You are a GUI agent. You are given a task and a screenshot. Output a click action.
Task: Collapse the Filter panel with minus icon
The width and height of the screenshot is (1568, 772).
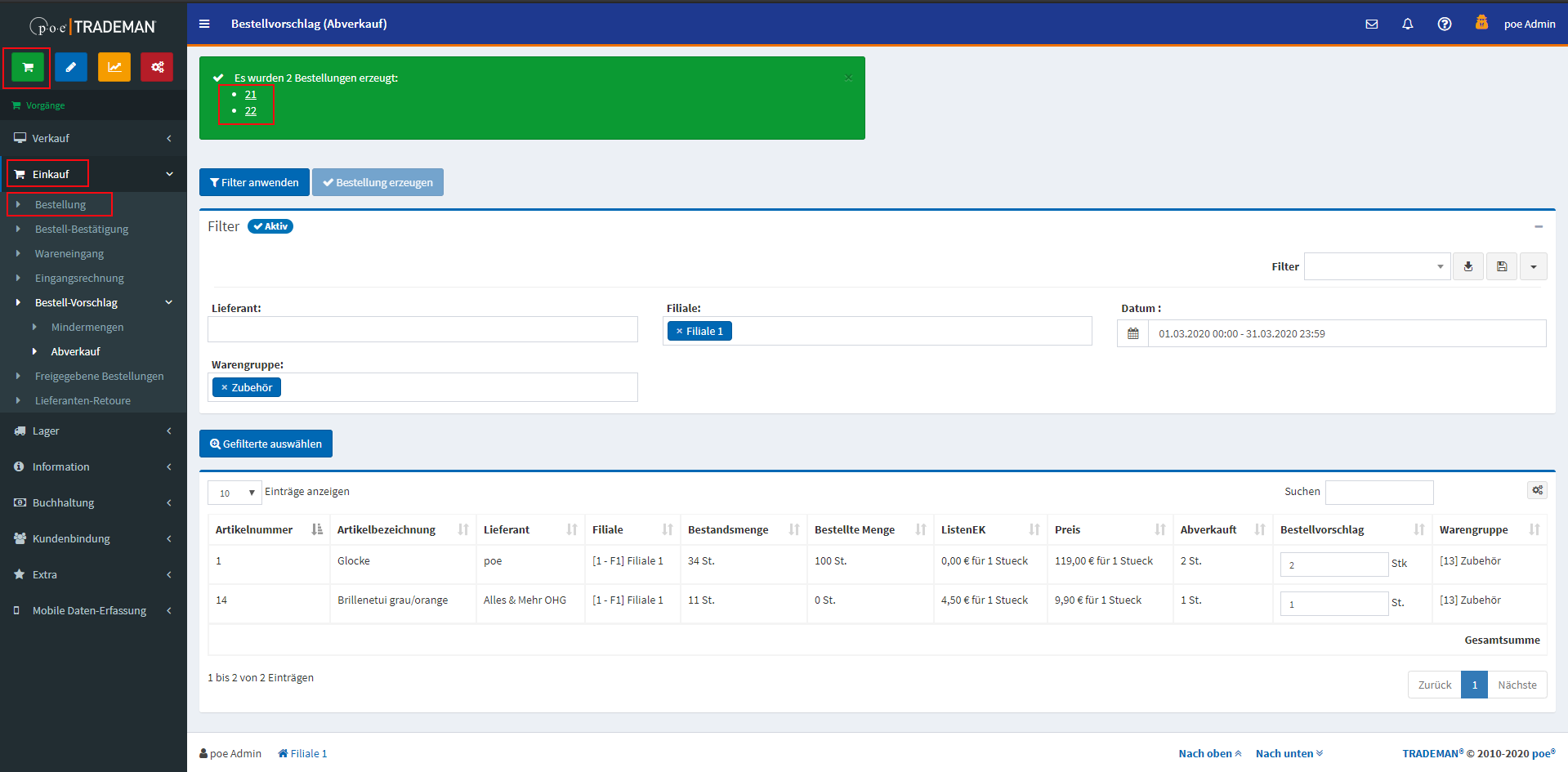point(1539,226)
